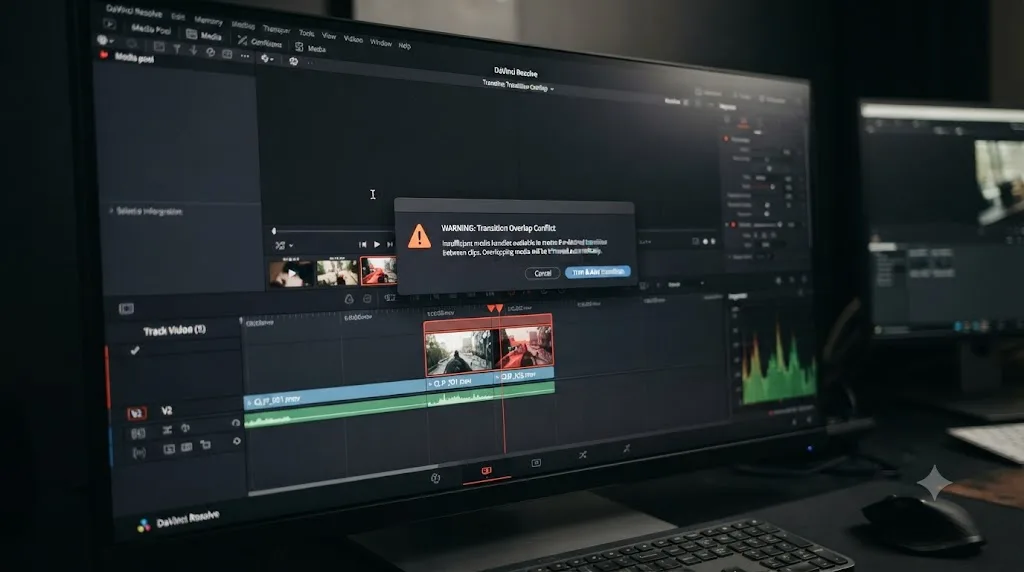1024x572 pixels.
Task: Open the View menu in the menu bar
Action: point(329,36)
